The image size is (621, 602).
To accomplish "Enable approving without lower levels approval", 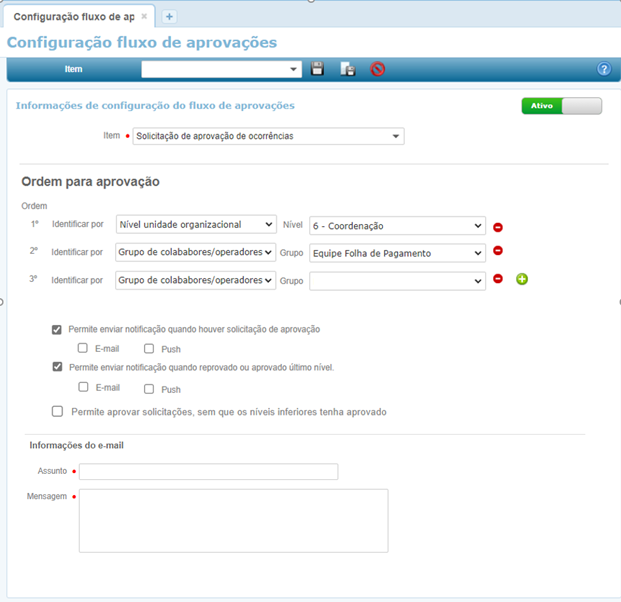I will click(57, 411).
